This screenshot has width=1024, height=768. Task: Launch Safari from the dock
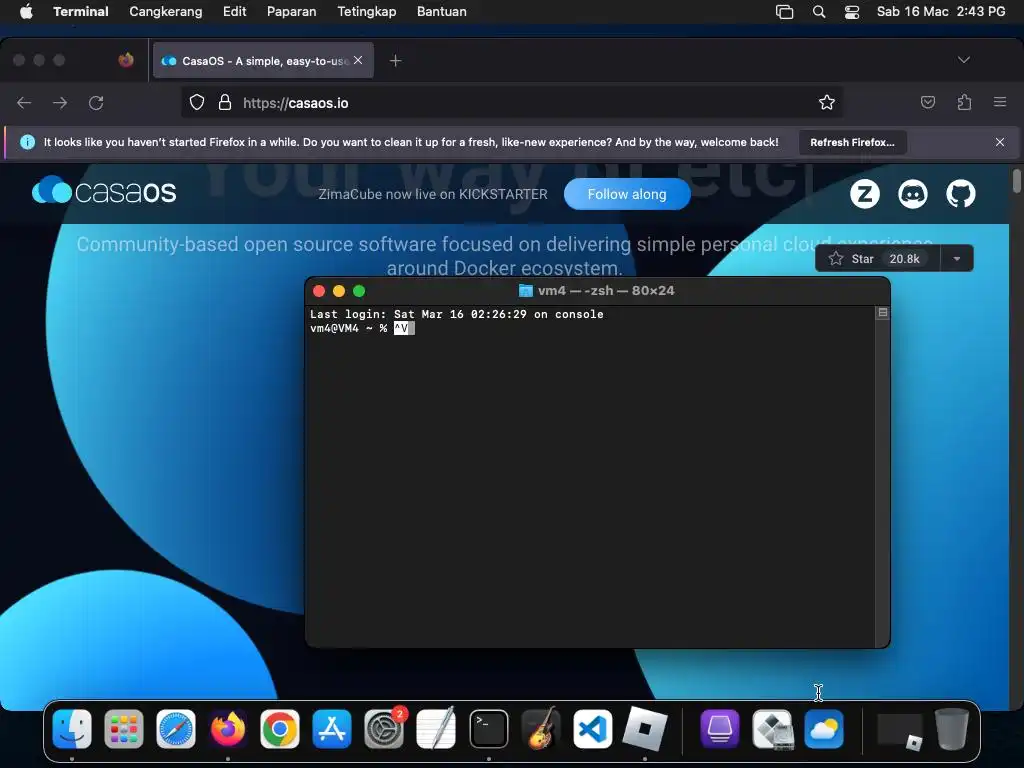click(176, 729)
